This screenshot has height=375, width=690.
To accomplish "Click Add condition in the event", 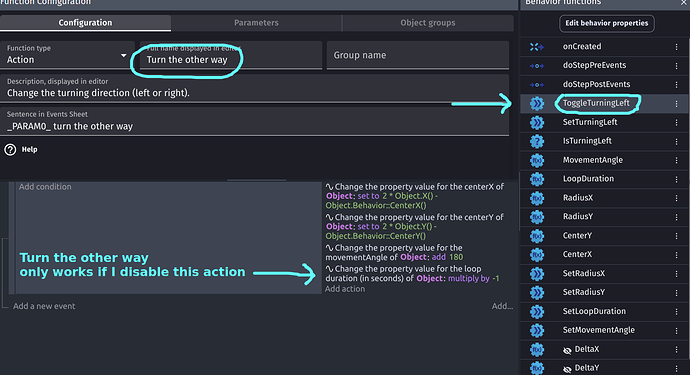I will (x=45, y=187).
